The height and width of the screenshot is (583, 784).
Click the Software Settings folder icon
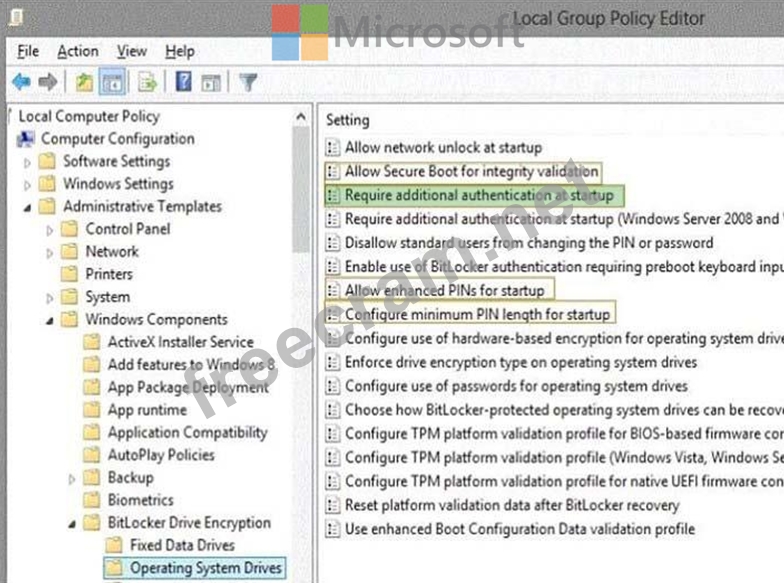pos(47,161)
